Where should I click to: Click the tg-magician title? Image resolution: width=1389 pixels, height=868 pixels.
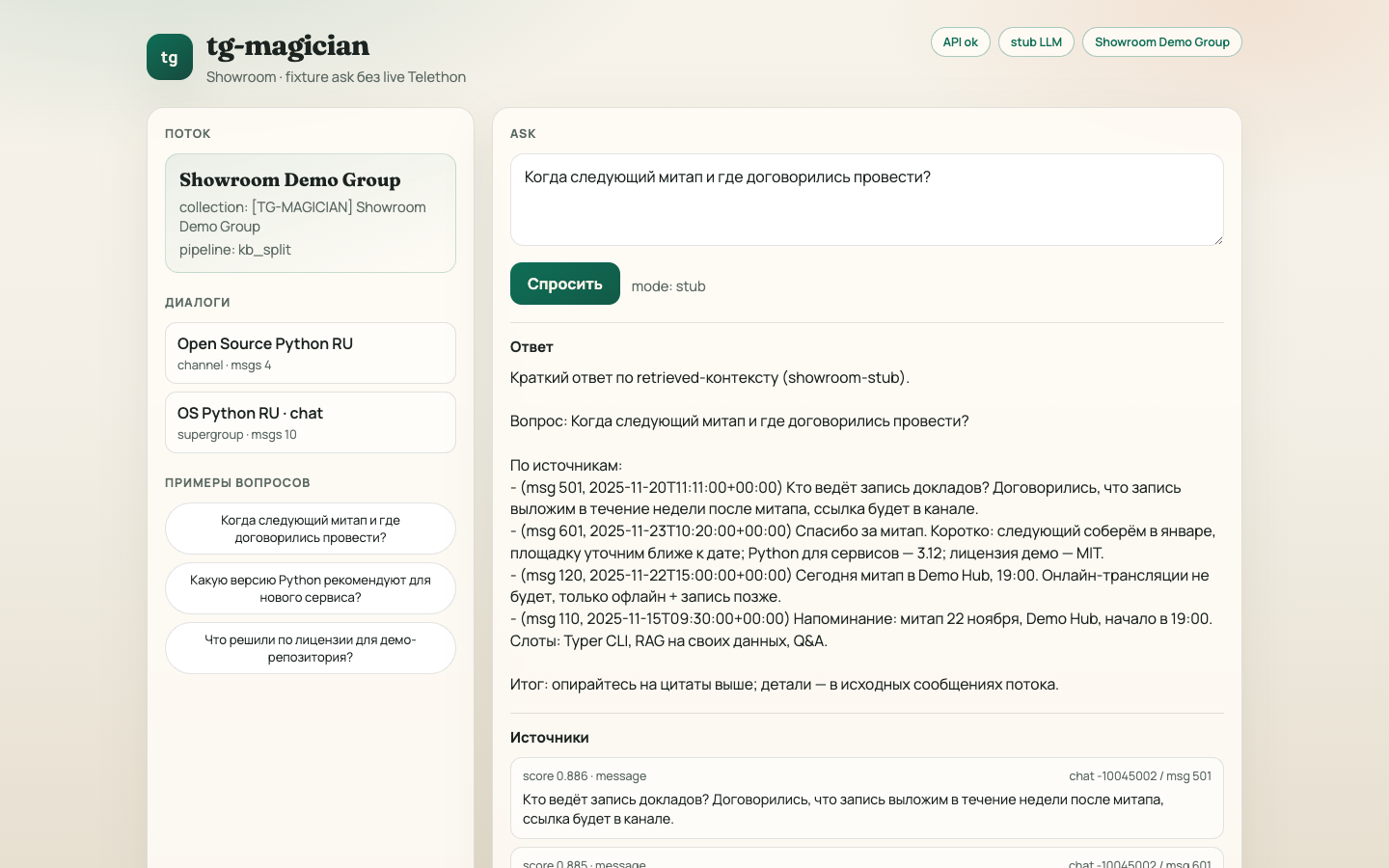(x=288, y=45)
